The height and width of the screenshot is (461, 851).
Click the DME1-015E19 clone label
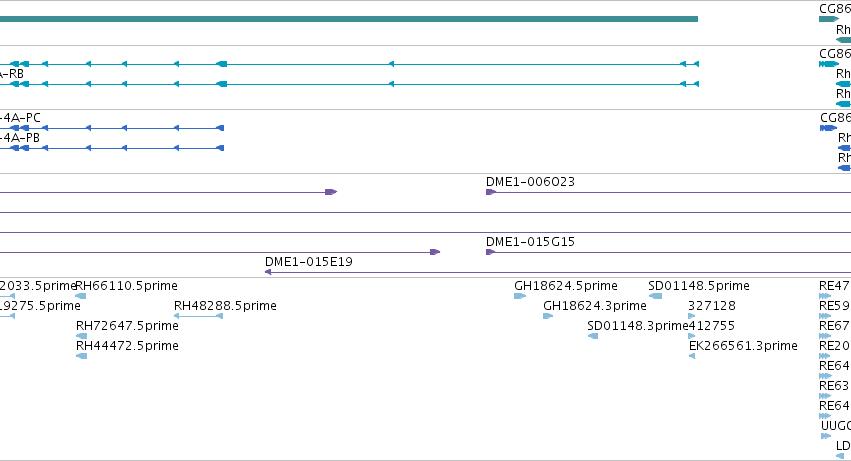pos(308,262)
